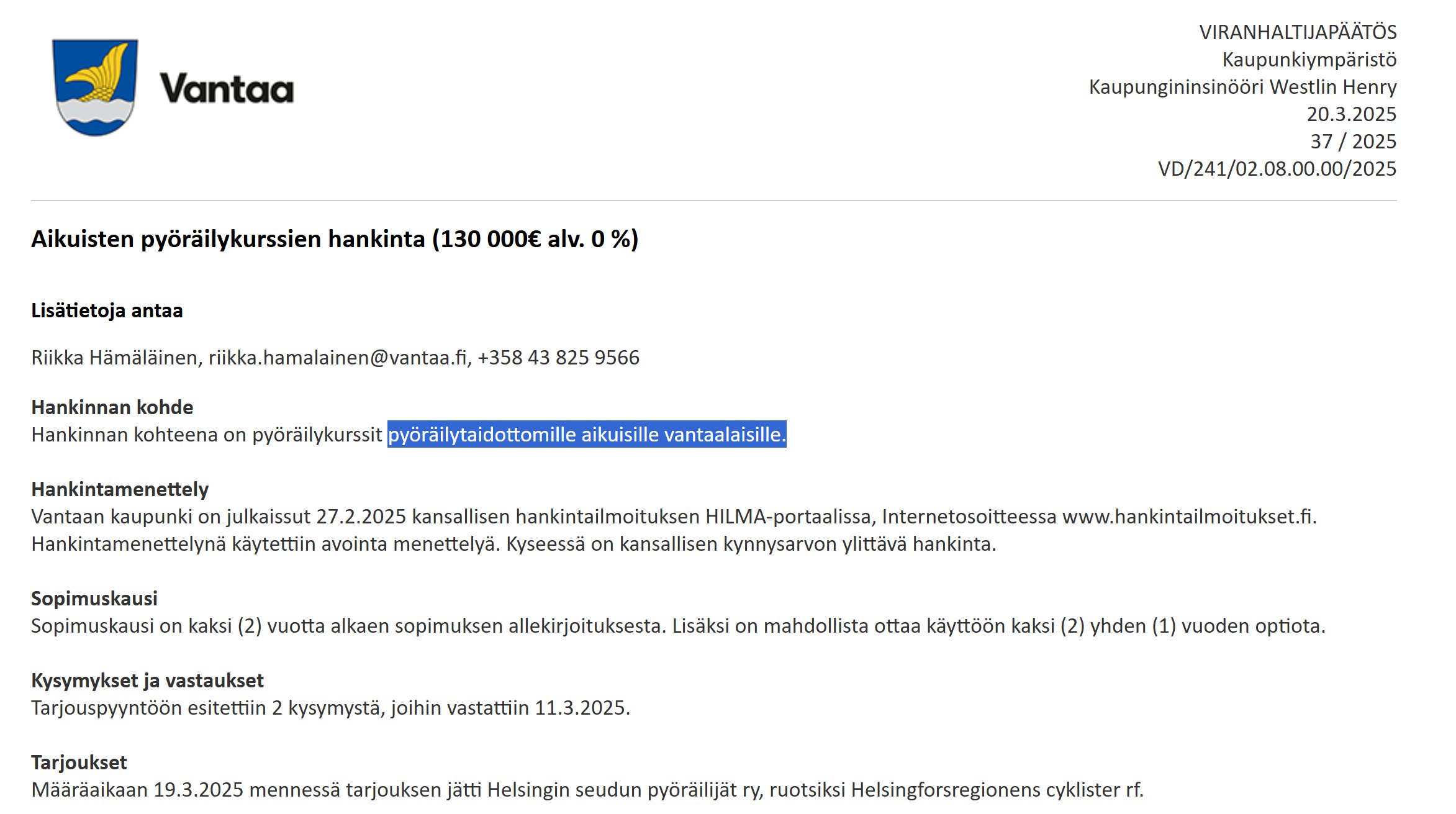Click the highlighted text pyöräilytaidottomille aikuisille vantaalaisille
The width and height of the screenshot is (1456, 814).
coord(587,435)
